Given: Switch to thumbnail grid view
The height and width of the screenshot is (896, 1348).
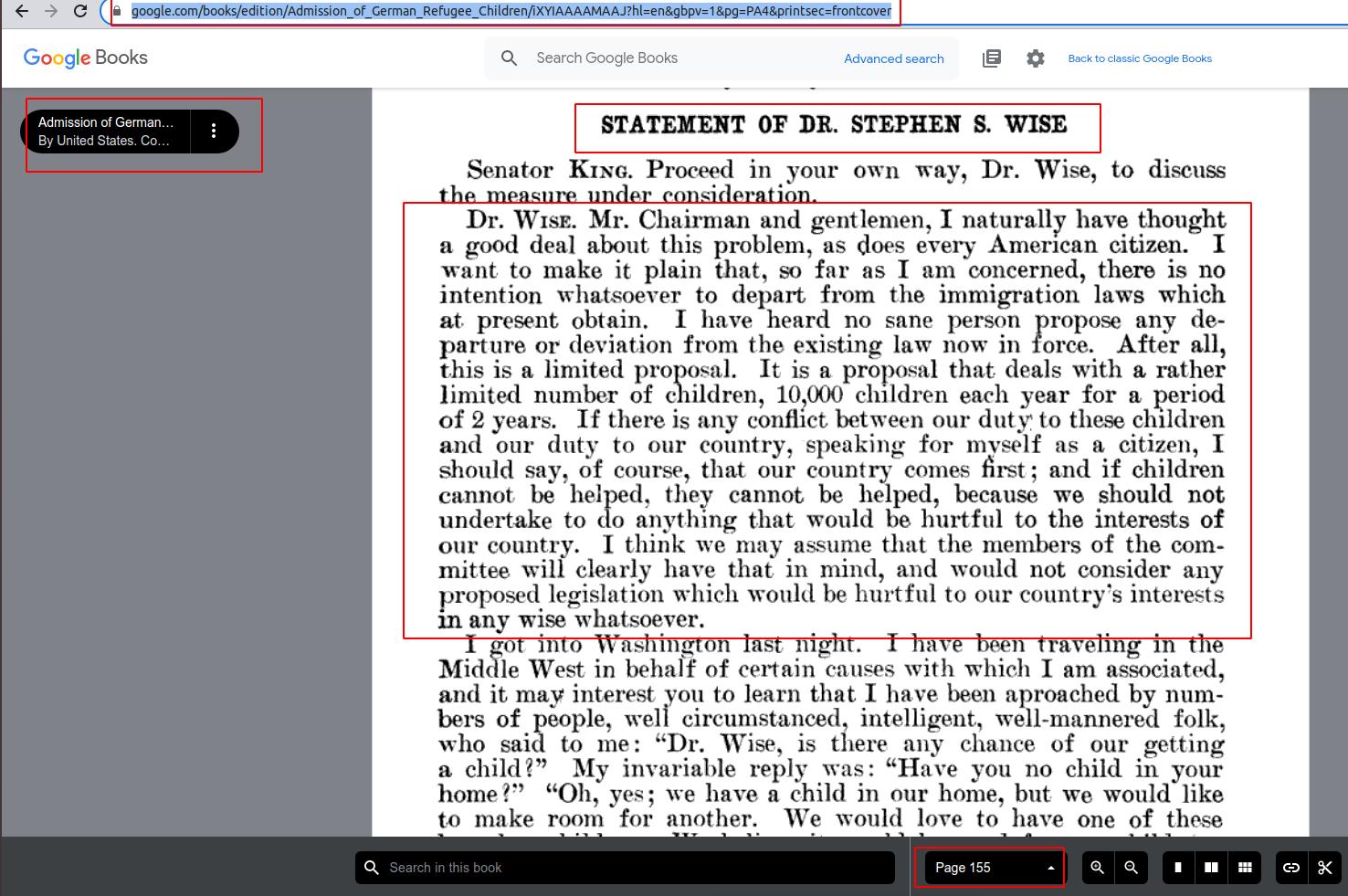Looking at the screenshot, I should click(1244, 868).
